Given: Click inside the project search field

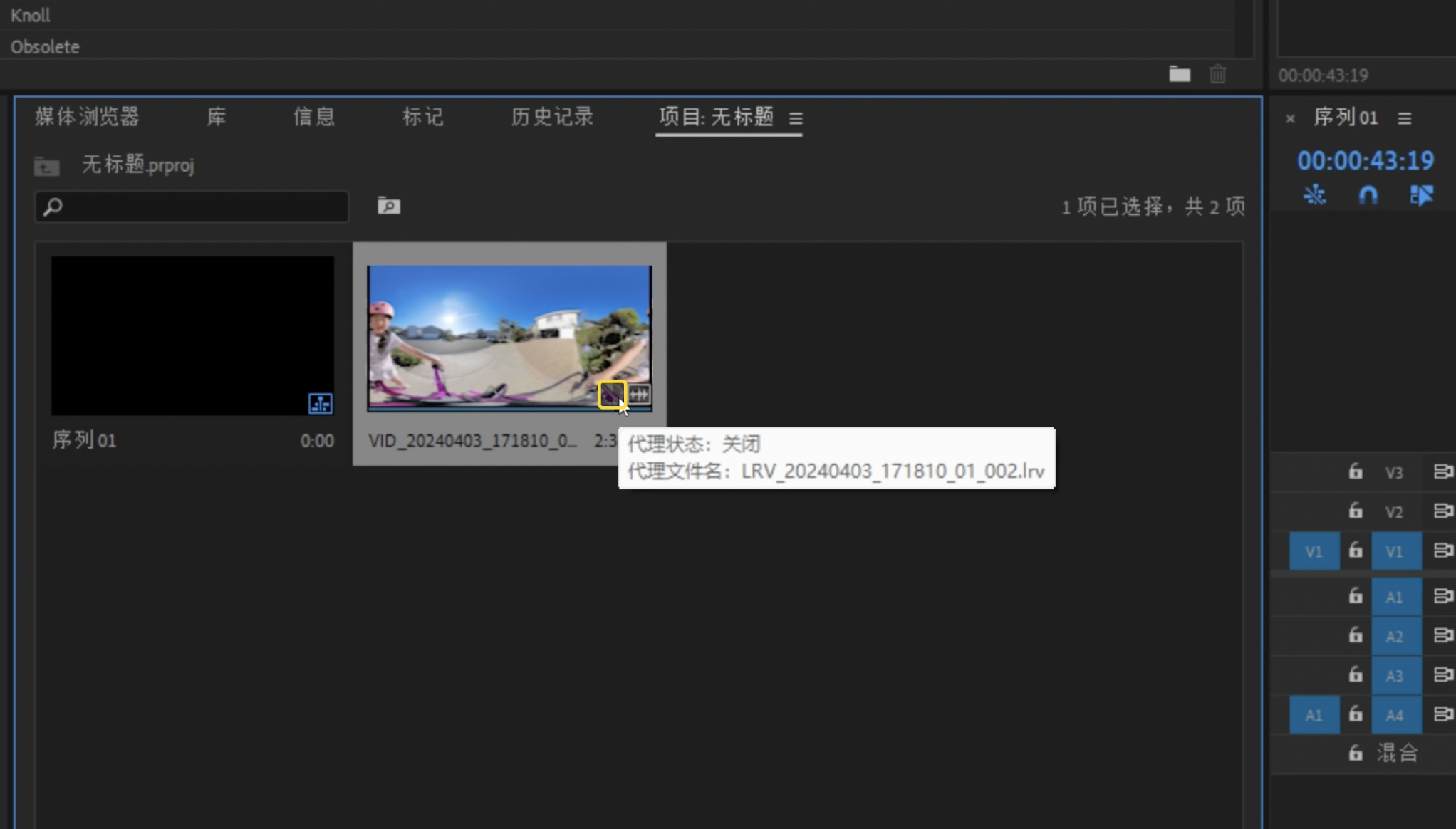Looking at the screenshot, I should pos(191,207).
